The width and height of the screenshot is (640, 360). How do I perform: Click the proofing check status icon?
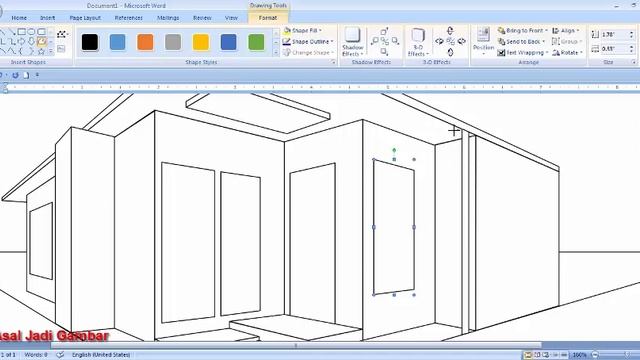pos(60,355)
